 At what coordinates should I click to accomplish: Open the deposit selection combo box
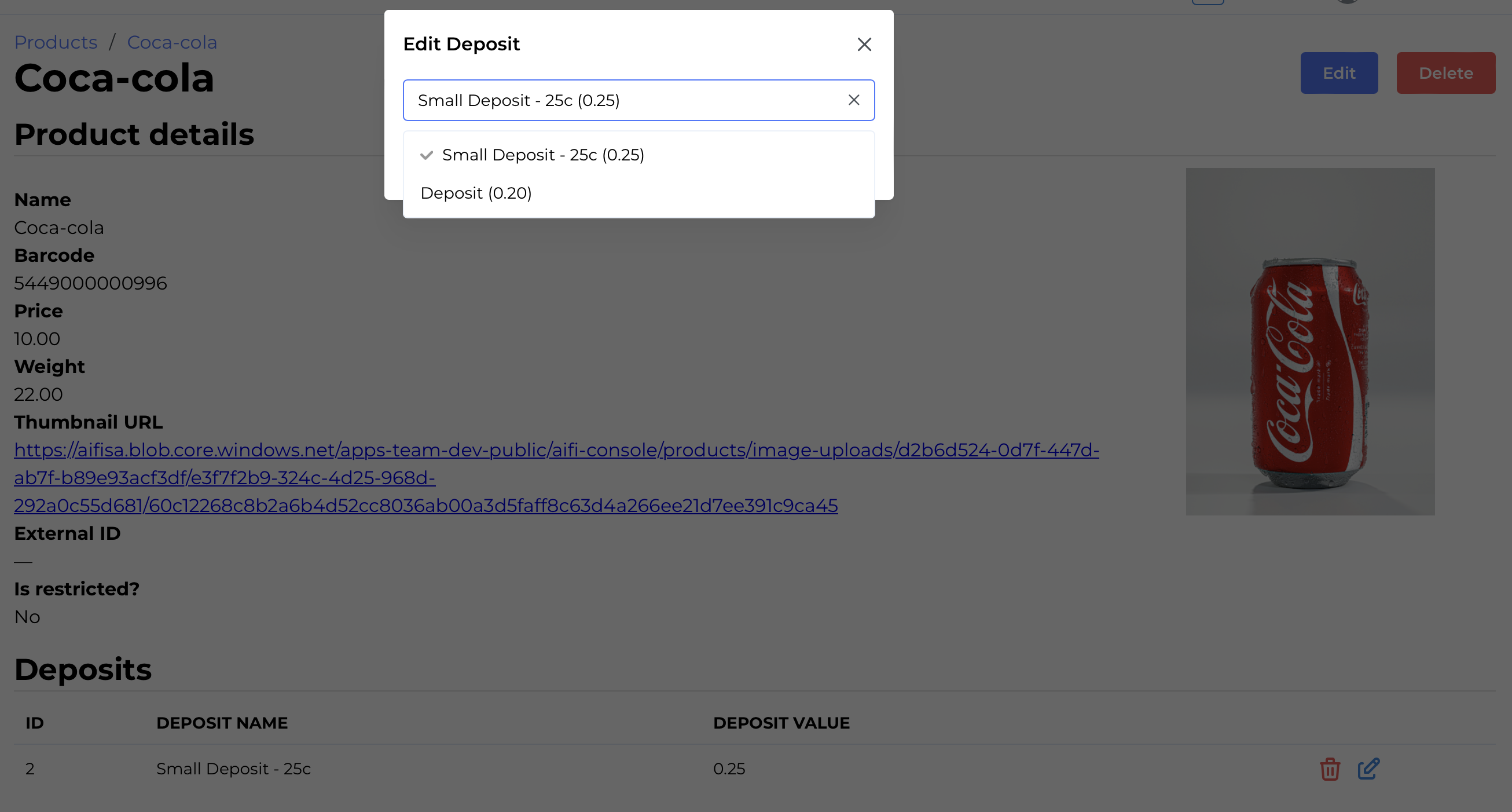coord(622,100)
